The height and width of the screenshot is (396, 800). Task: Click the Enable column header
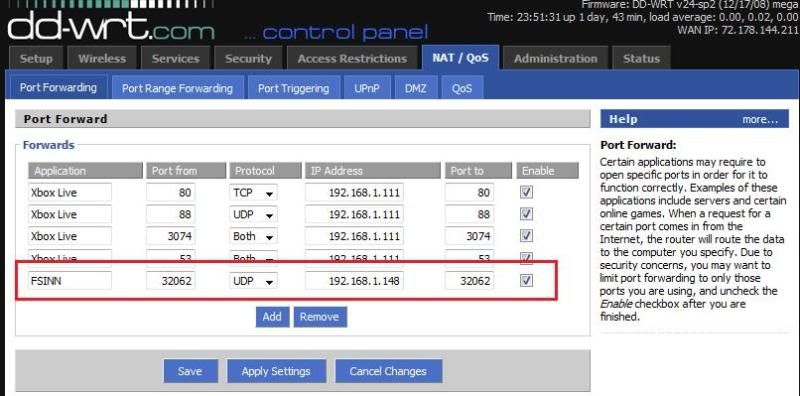(547, 171)
